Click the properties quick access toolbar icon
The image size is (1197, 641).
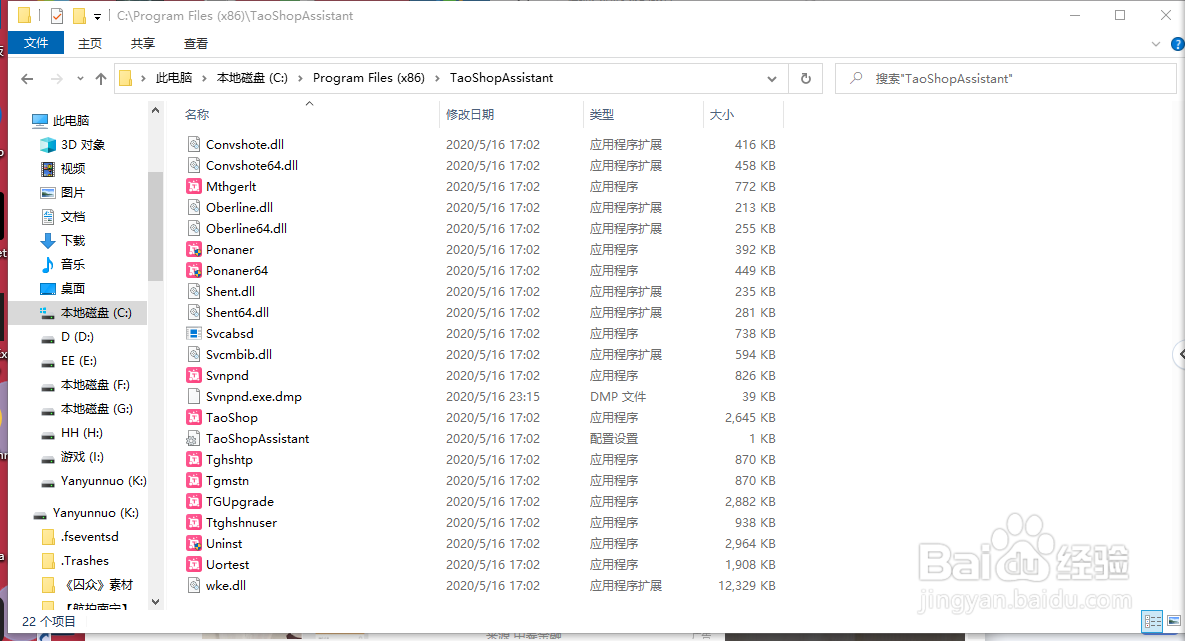coord(56,15)
